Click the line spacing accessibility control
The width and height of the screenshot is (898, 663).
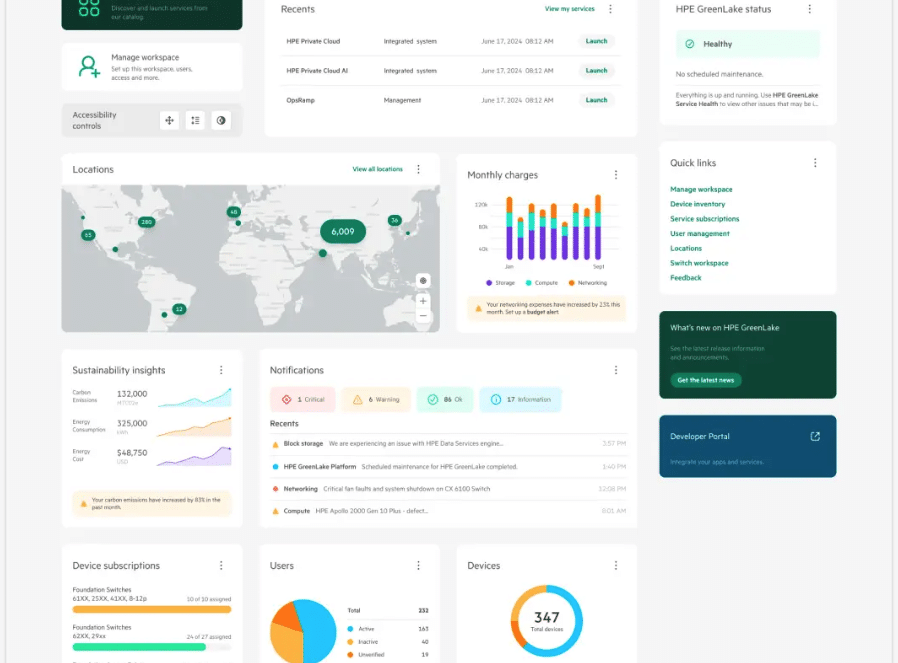(x=195, y=120)
